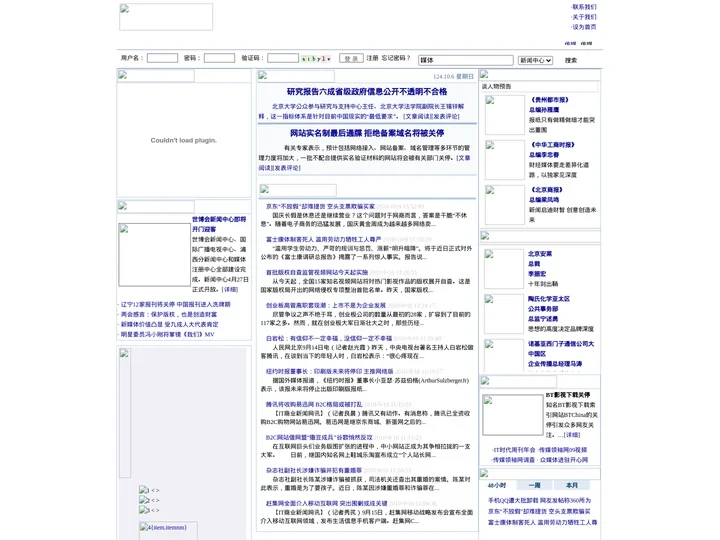Click the 忘记密码? link
The height and width of the screenshot is (540, 720).
(396, 58)
